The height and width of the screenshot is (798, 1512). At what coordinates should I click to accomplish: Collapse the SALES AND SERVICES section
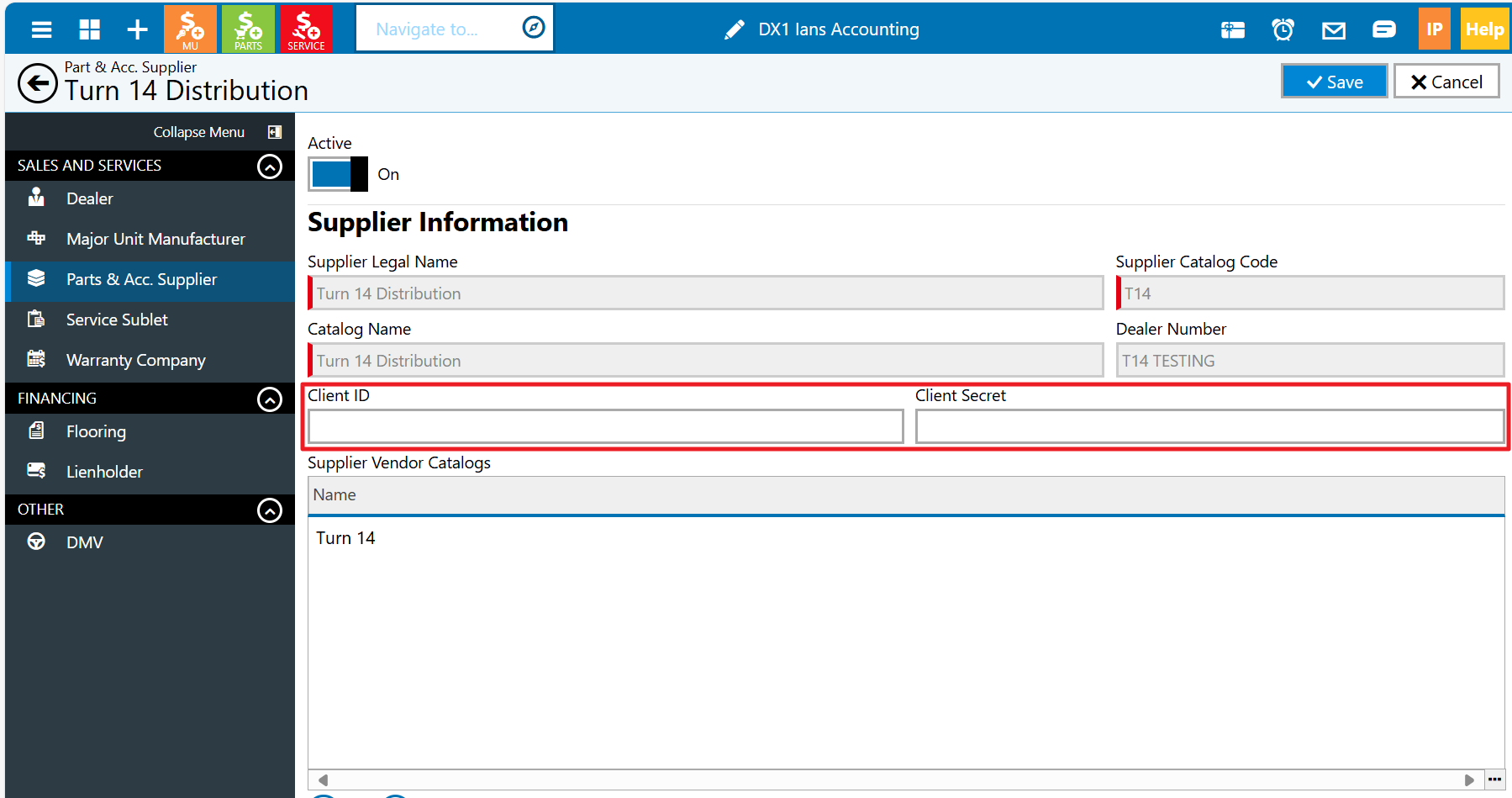269,166
